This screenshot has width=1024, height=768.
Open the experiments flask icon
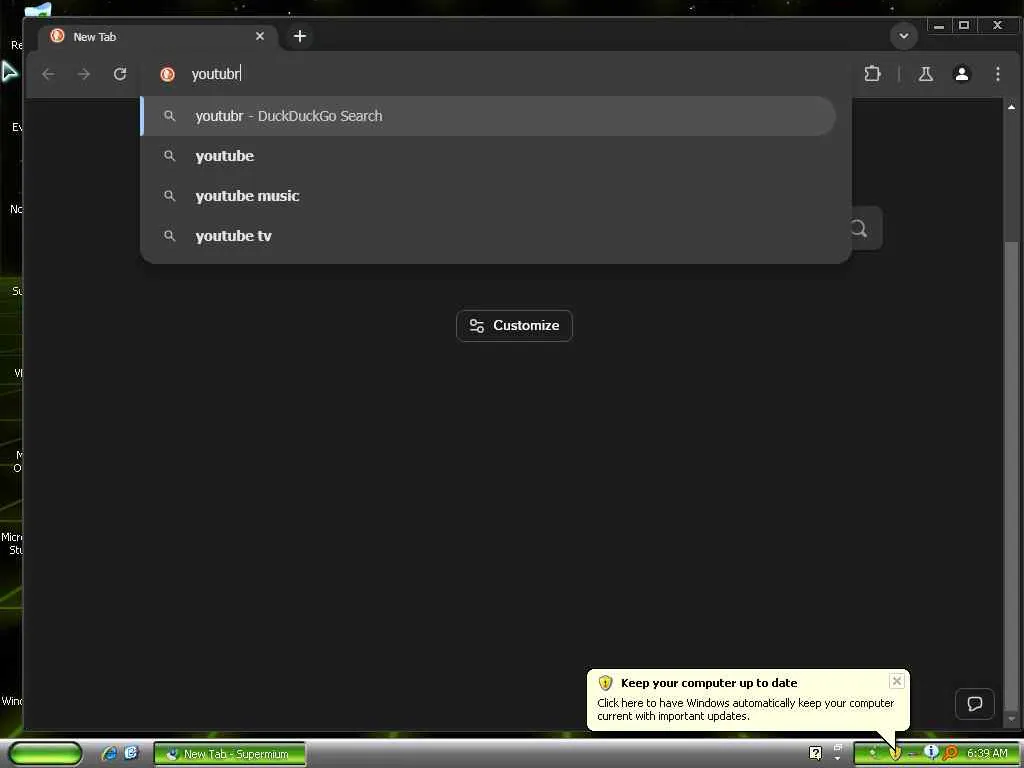925,74
